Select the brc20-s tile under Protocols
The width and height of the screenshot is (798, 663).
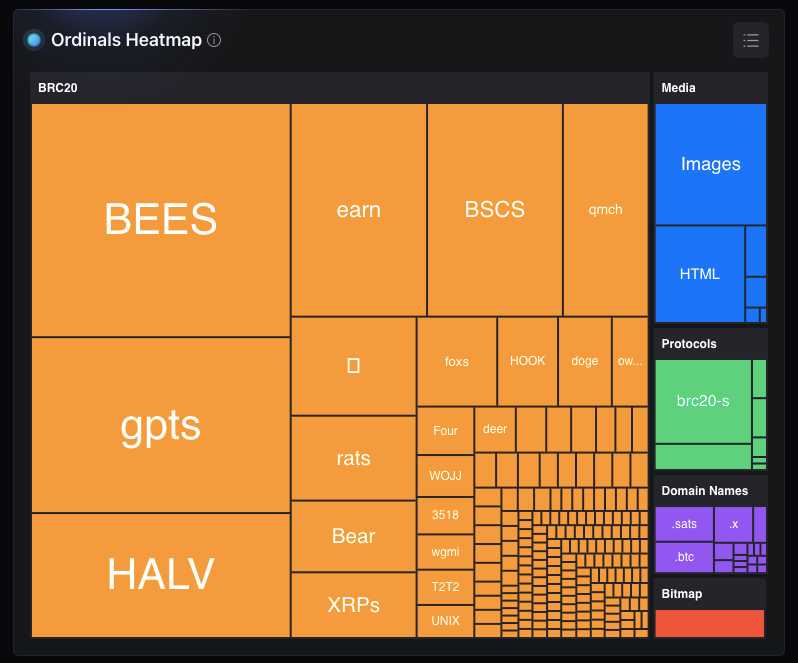pyautogui.click(x=703, y=401)
